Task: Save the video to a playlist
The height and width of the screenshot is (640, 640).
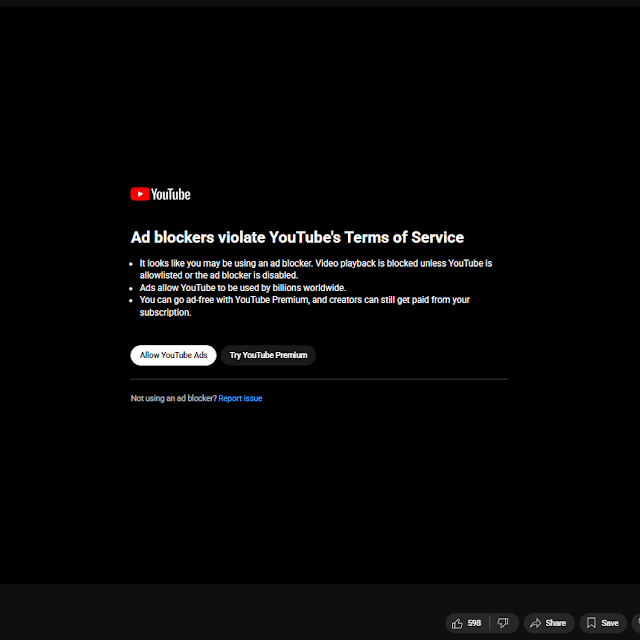Action: [603, 623]
